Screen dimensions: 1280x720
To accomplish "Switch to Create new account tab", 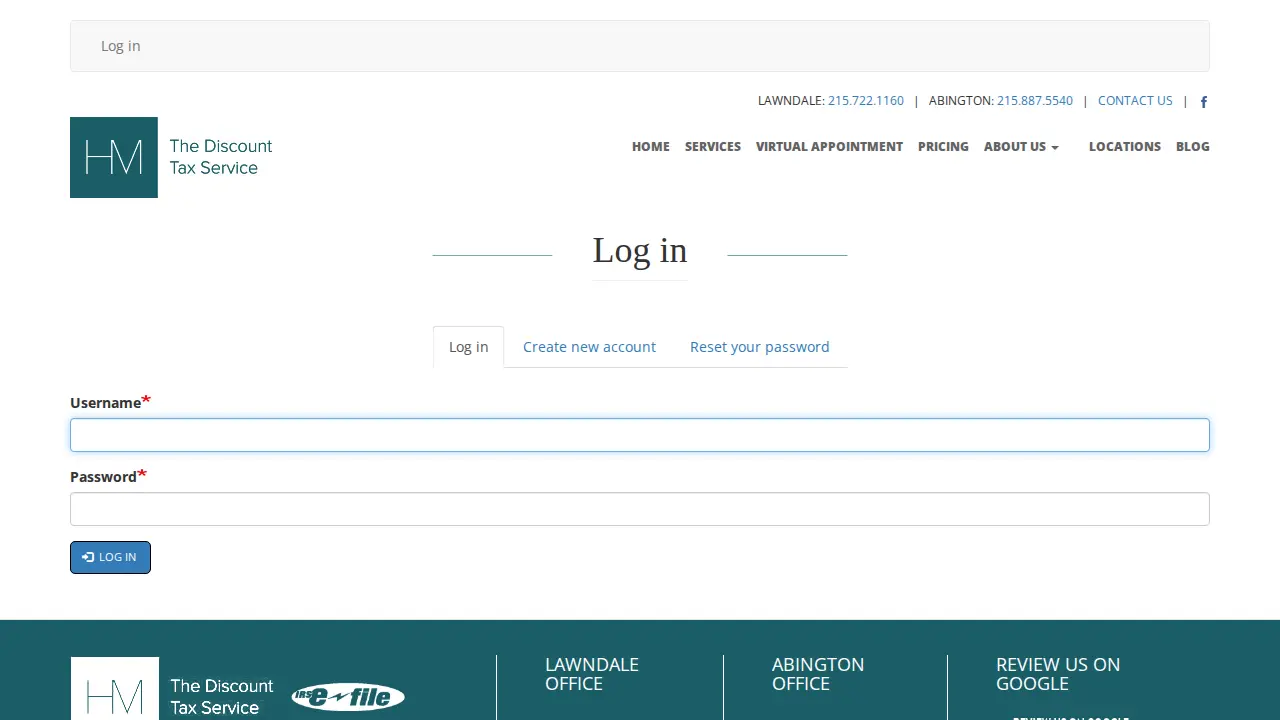I will pos(589,347).
